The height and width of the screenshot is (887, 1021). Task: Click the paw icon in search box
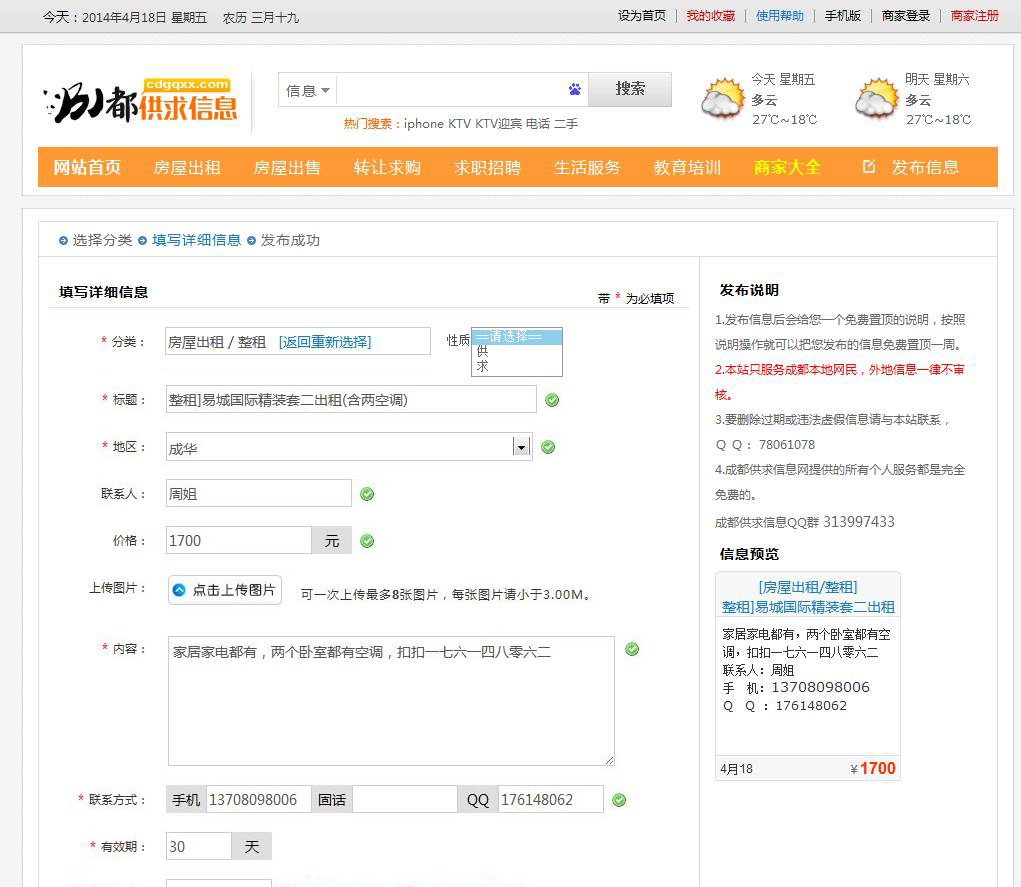tap(575, 89)
